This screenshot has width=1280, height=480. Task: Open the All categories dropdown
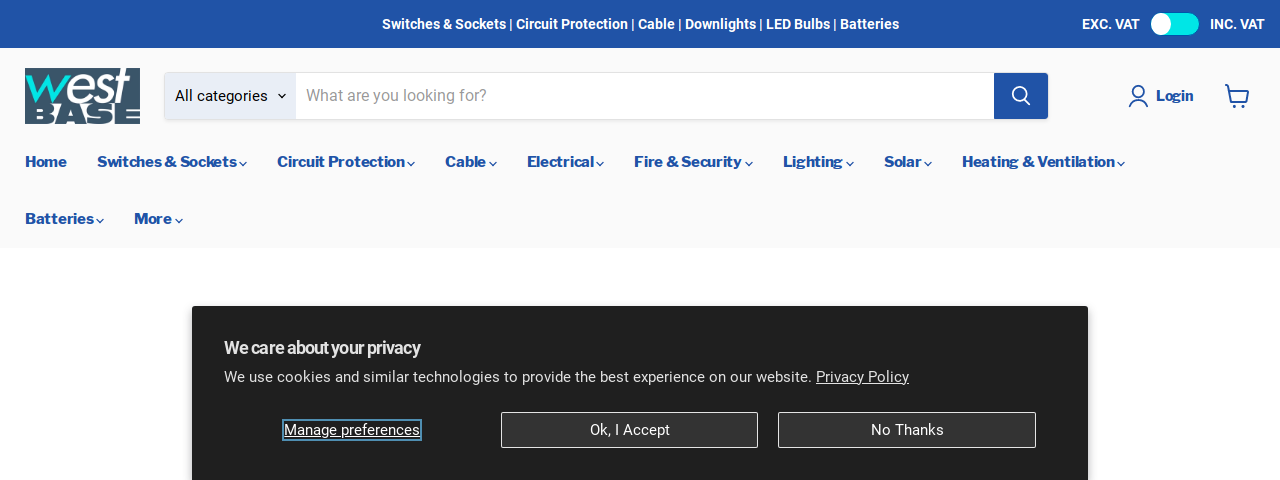[x=230, y=96]
